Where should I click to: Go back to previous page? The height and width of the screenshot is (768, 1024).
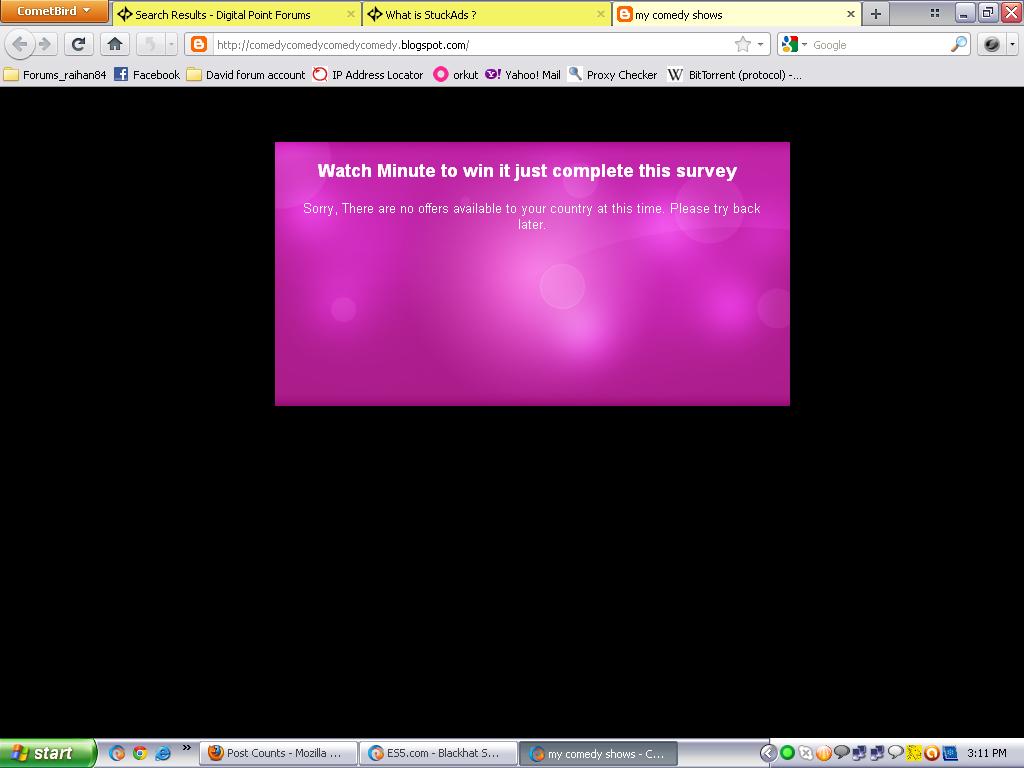tap(20, 44)
